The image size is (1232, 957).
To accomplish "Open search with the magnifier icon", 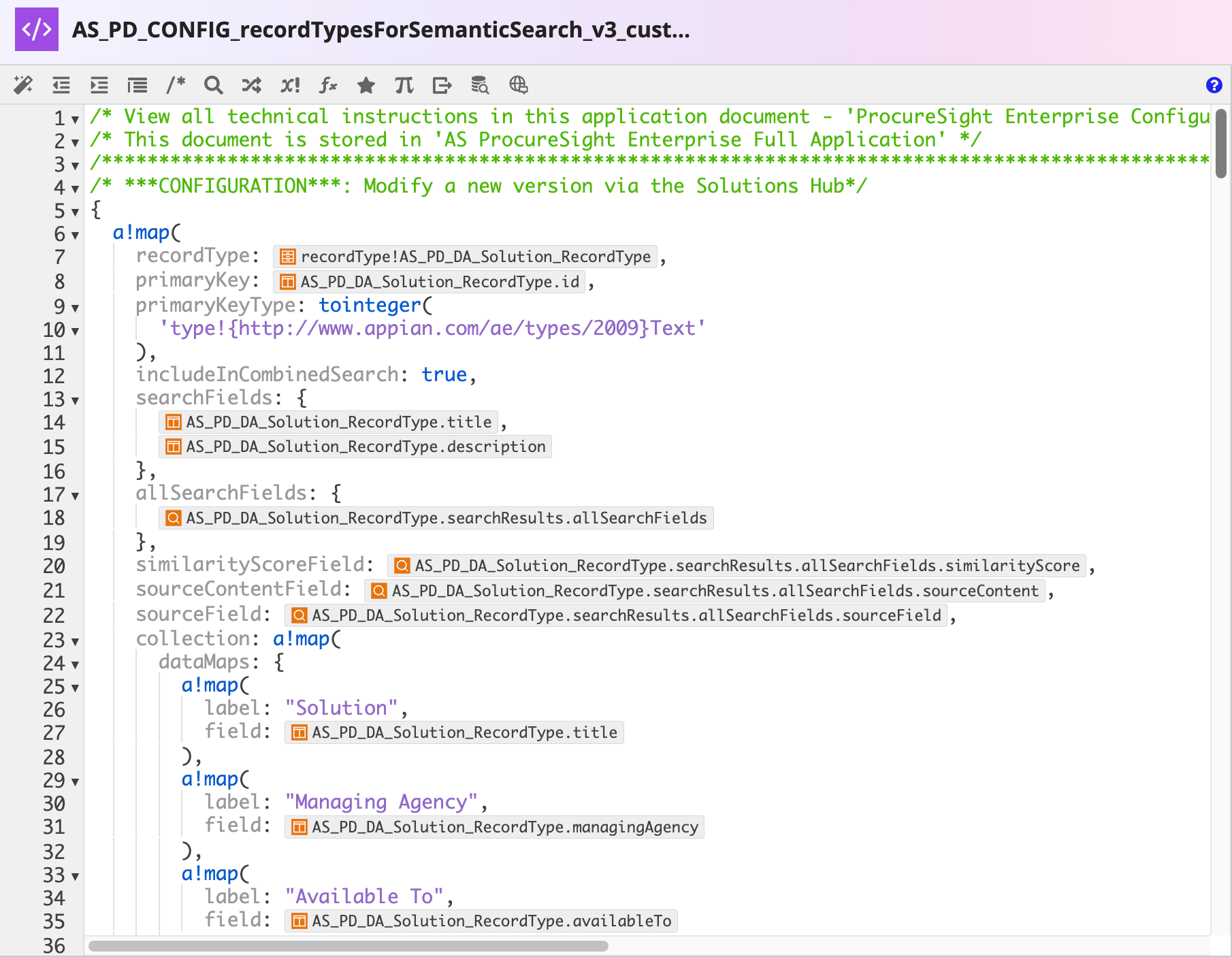I will [x=214, y=85].
